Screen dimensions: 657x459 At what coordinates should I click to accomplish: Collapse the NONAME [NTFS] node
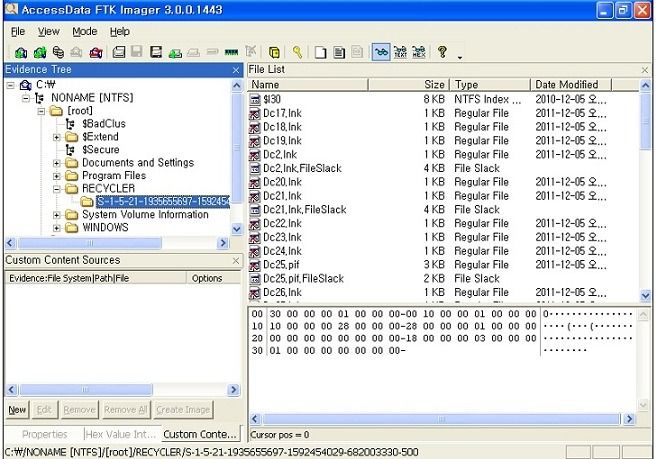pyautogui.click(x=26, y=99)
